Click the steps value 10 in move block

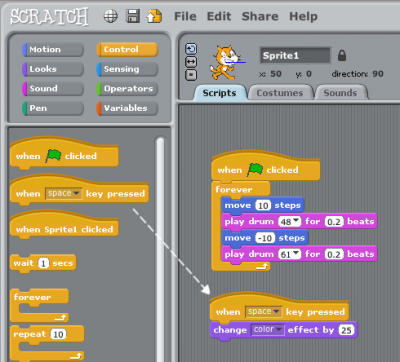coord(263,205)
